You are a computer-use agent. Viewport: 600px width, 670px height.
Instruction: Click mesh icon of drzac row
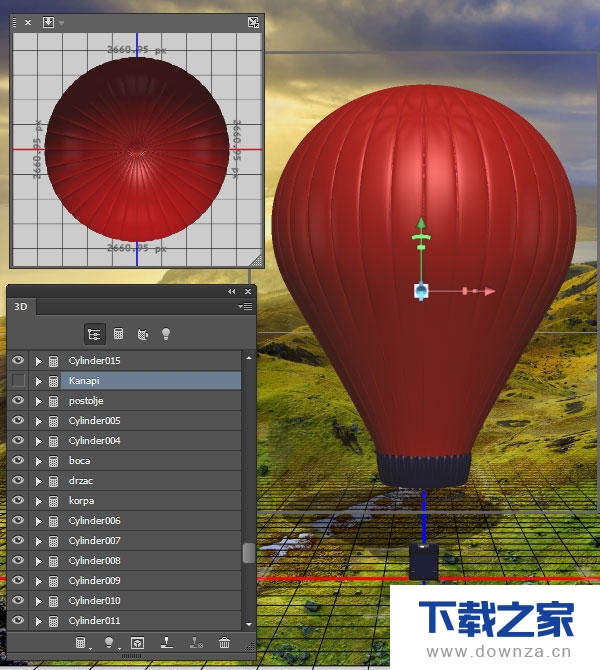click(x=53, y=481)
